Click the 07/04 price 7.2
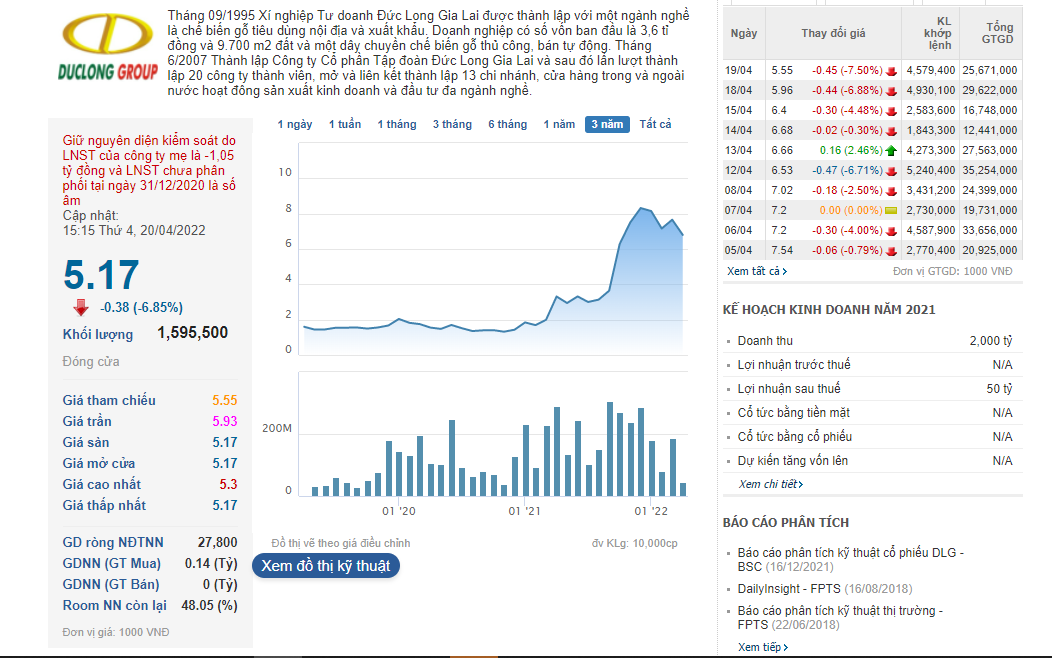Viewport: 1052px width, 658px height. (x=779, y=211)
